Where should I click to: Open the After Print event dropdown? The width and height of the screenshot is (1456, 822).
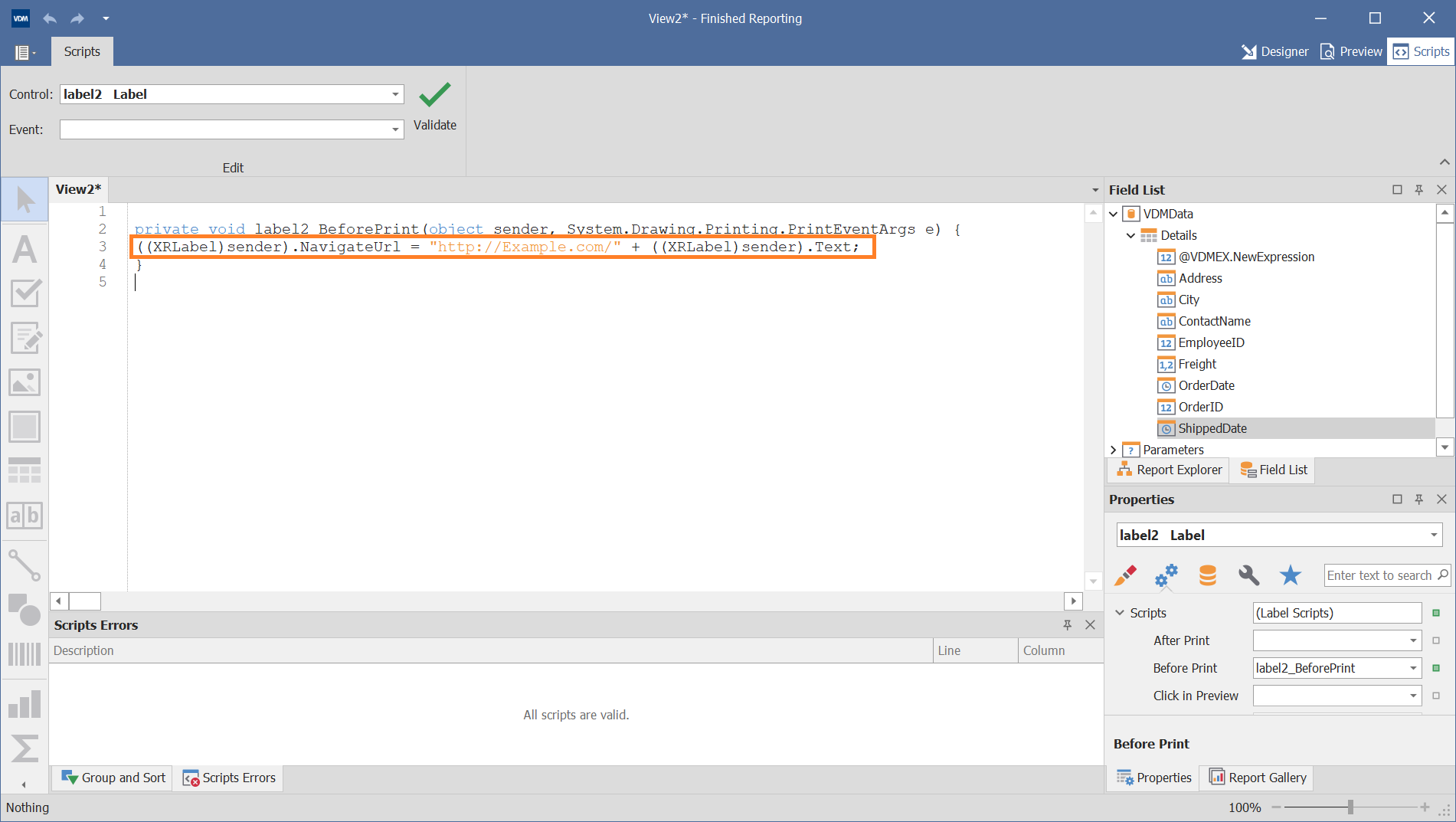tap(1414, 640)
